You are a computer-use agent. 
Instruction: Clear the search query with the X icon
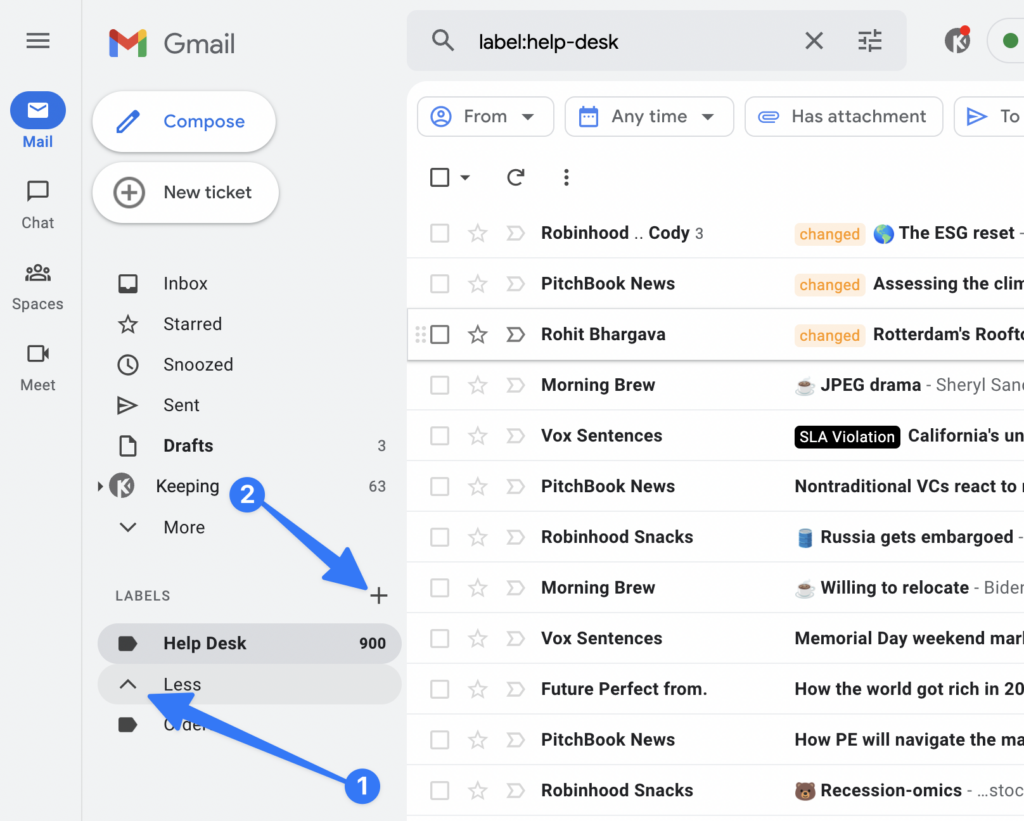(x=814, y=40)
